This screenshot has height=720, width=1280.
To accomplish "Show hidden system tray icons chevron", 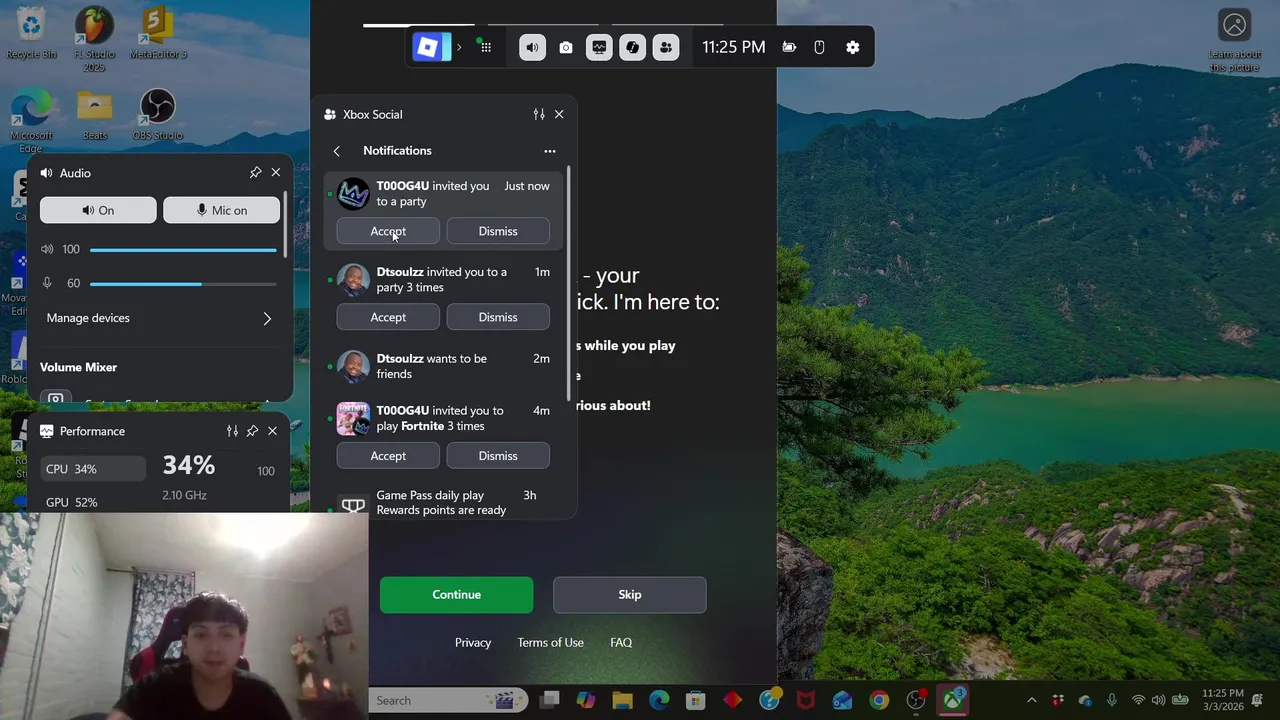I will click(x=1032, y=700).
